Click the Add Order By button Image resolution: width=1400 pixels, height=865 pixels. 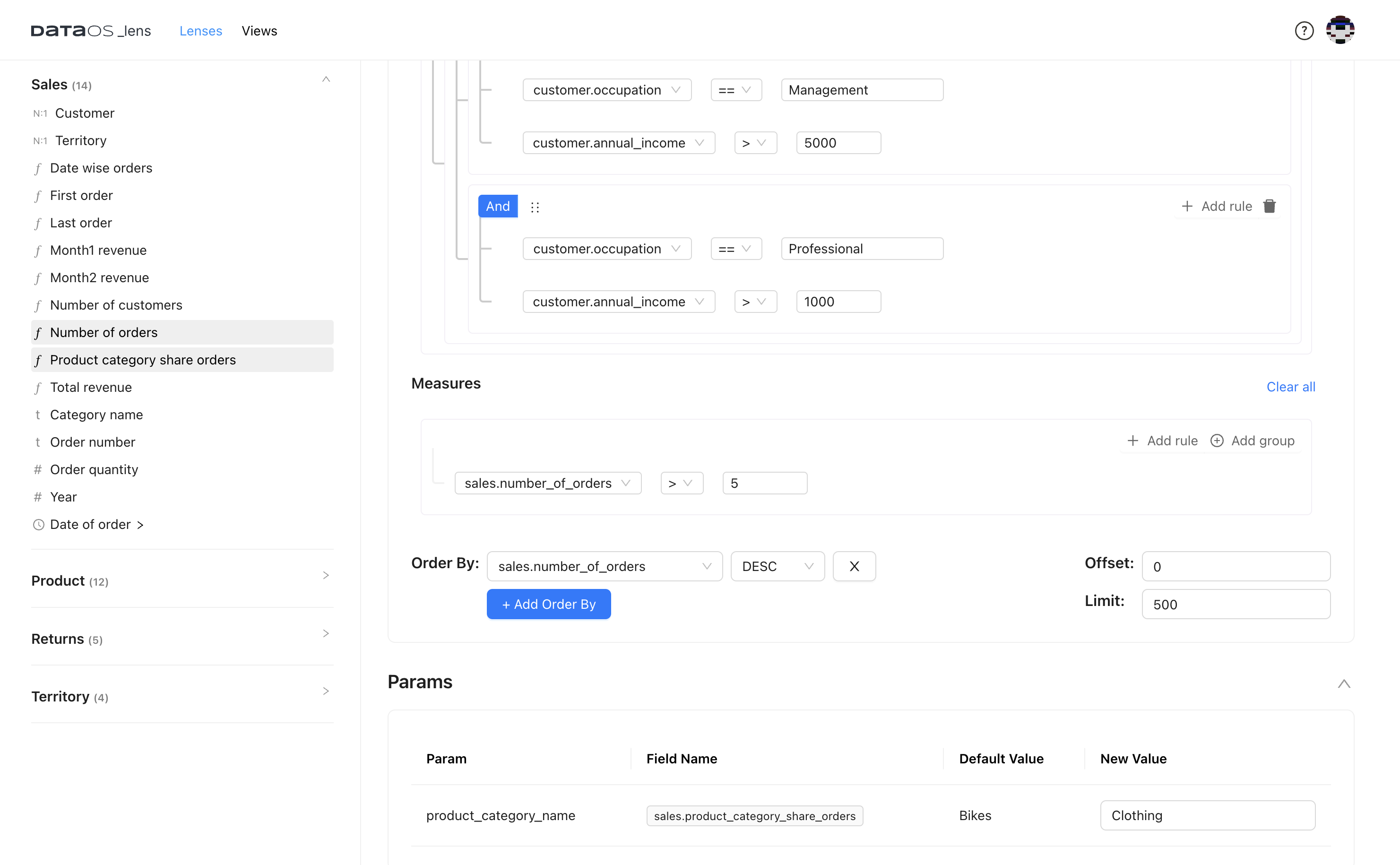click(548, 604)
